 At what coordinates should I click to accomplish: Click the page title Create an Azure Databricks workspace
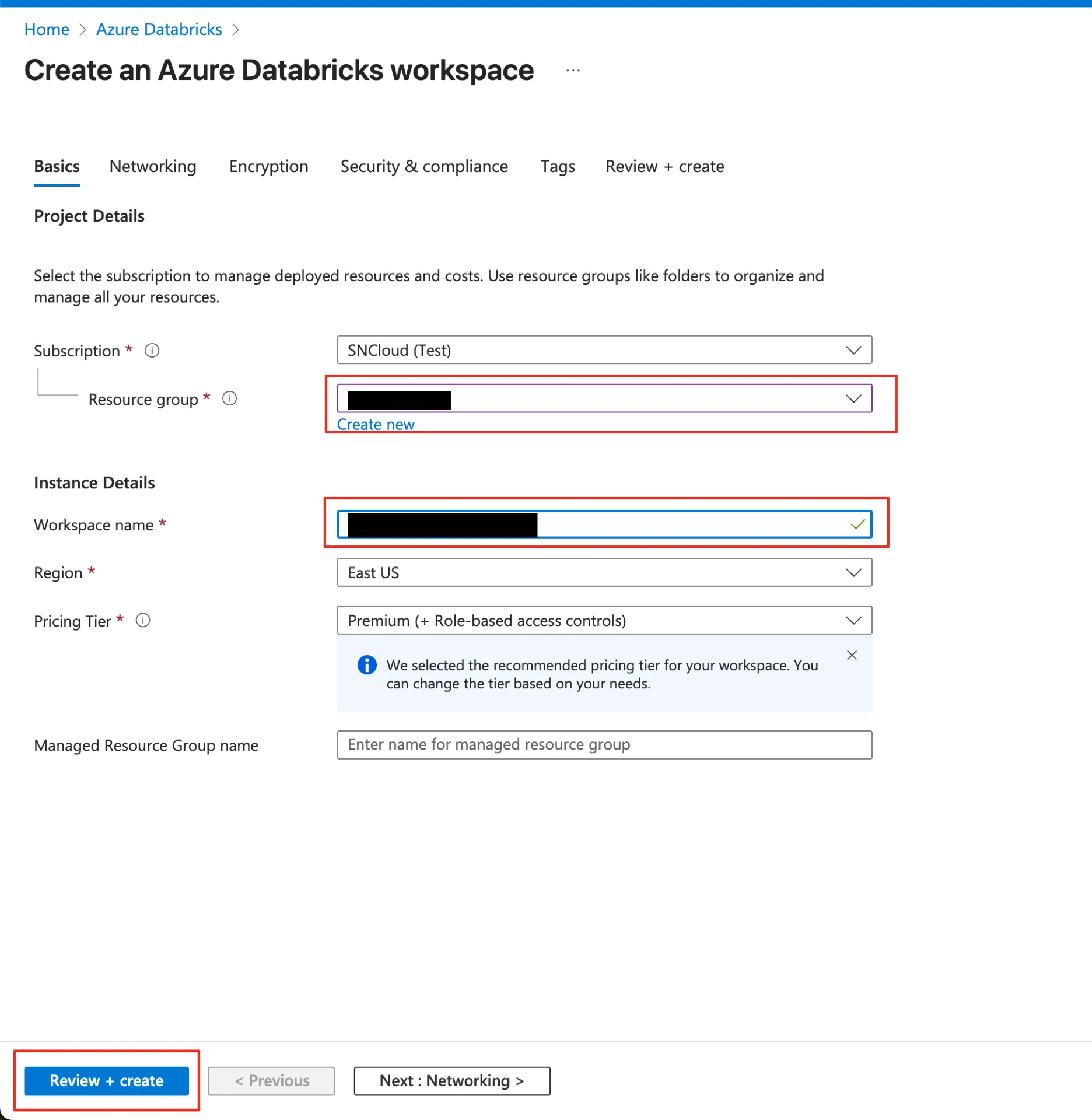click(x=279, y=71)
